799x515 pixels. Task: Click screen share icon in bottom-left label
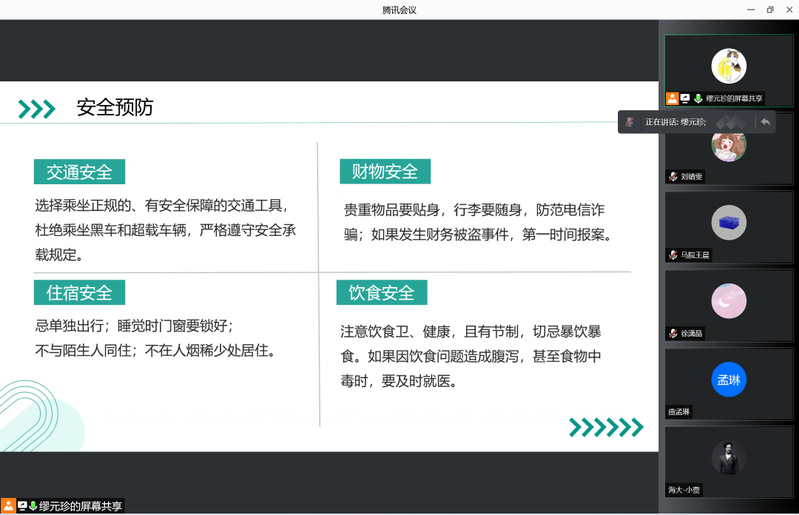(x=22, y=506)
